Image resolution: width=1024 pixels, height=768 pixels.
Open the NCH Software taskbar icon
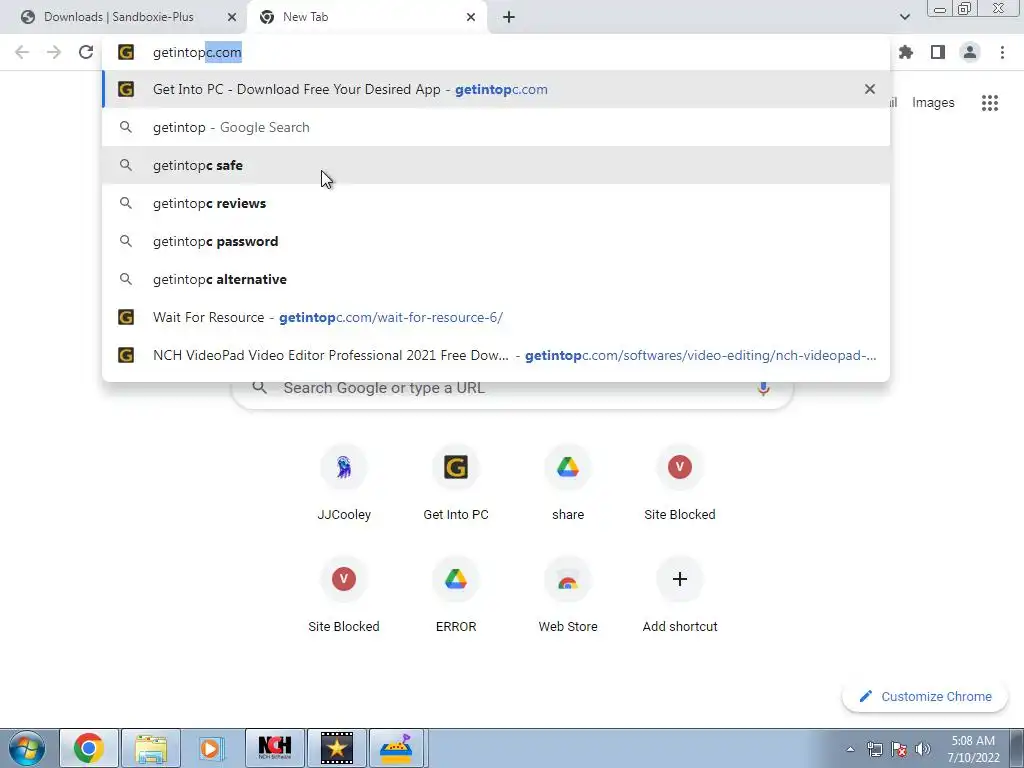275,748
